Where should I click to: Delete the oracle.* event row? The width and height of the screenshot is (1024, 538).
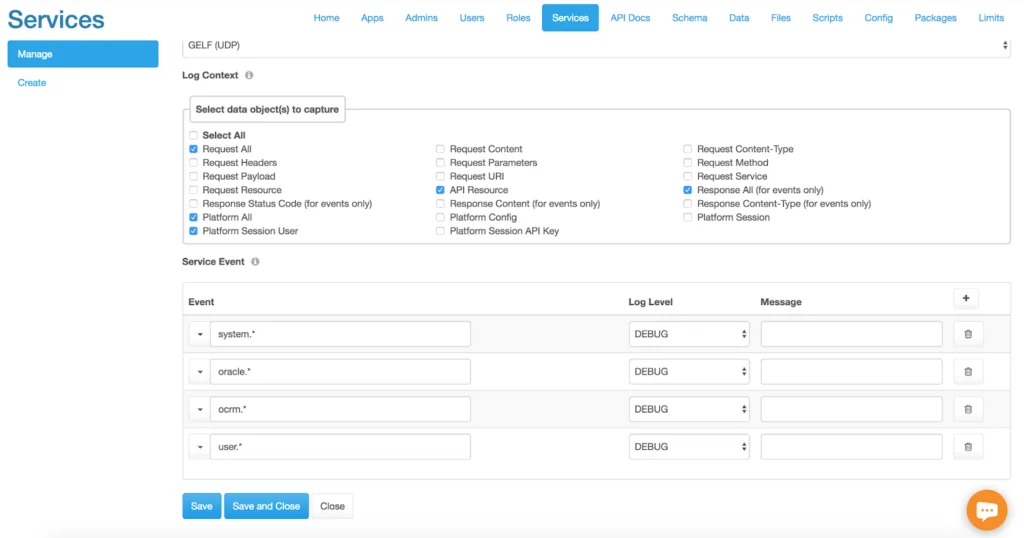(x=967, y=371)
